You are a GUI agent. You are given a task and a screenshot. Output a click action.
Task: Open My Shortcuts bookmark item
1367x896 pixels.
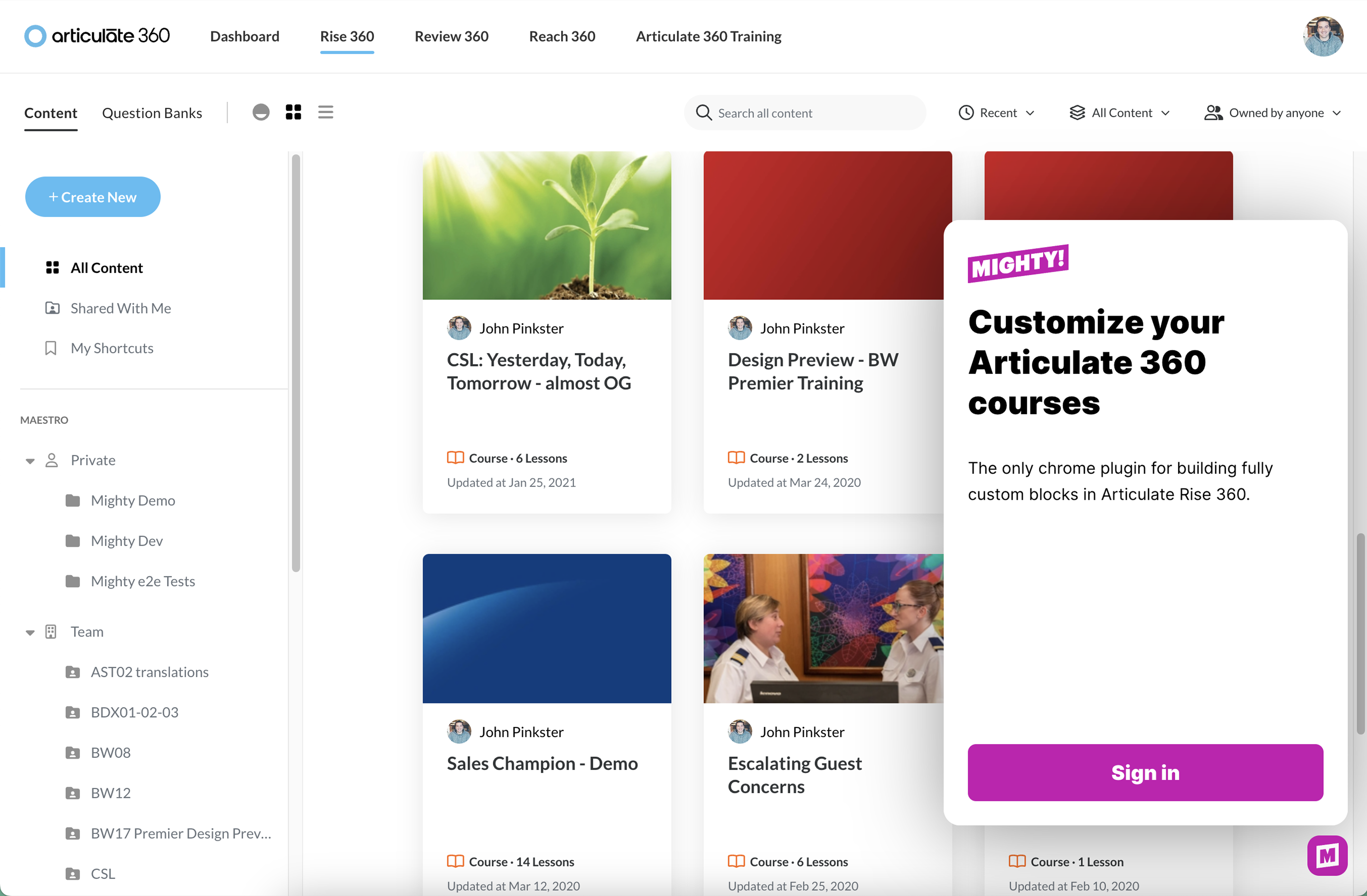(x=112, y=348)
